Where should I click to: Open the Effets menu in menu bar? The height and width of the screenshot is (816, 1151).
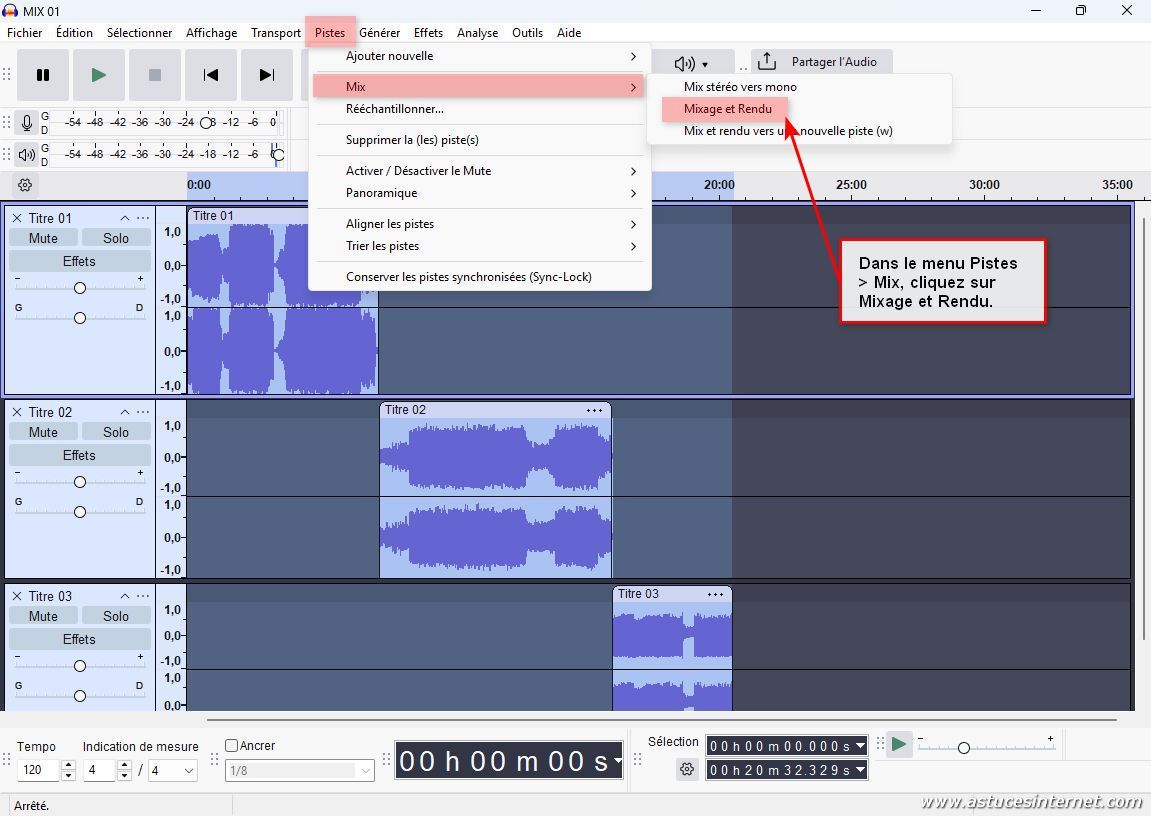tap(428, 32)
